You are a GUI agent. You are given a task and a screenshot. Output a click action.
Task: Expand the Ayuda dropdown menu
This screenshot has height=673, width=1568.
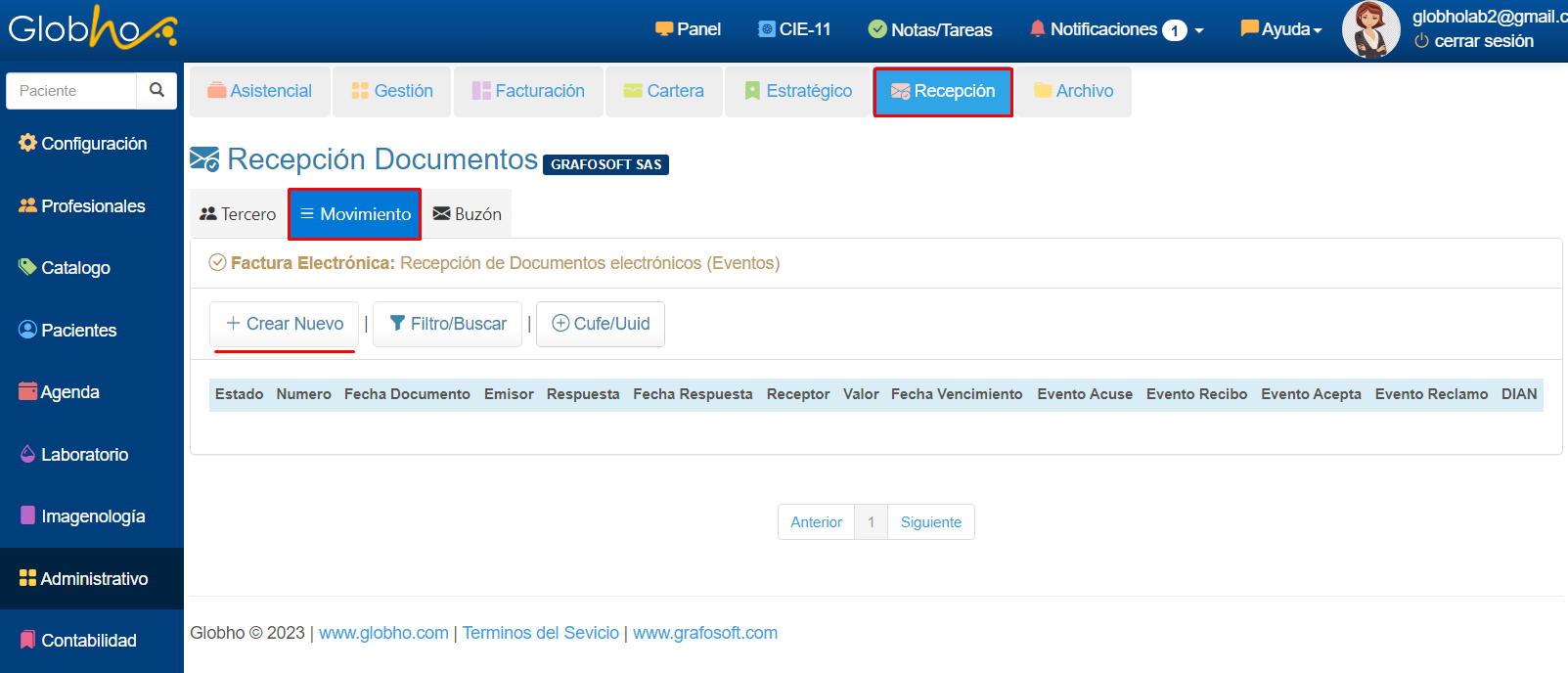click(1280, 29)
